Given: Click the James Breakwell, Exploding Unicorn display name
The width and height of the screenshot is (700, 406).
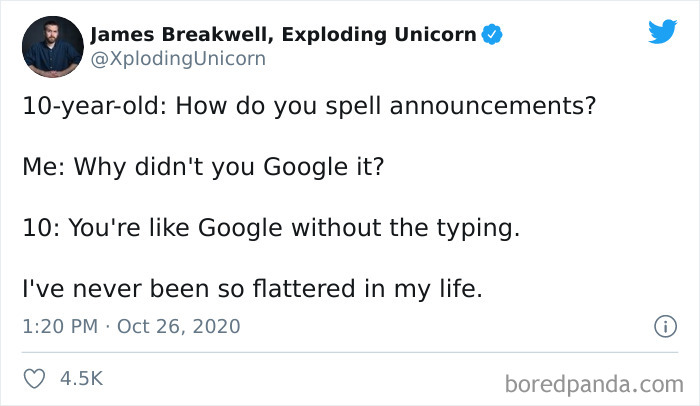Looking at the screenshot, I should point(283,36).
